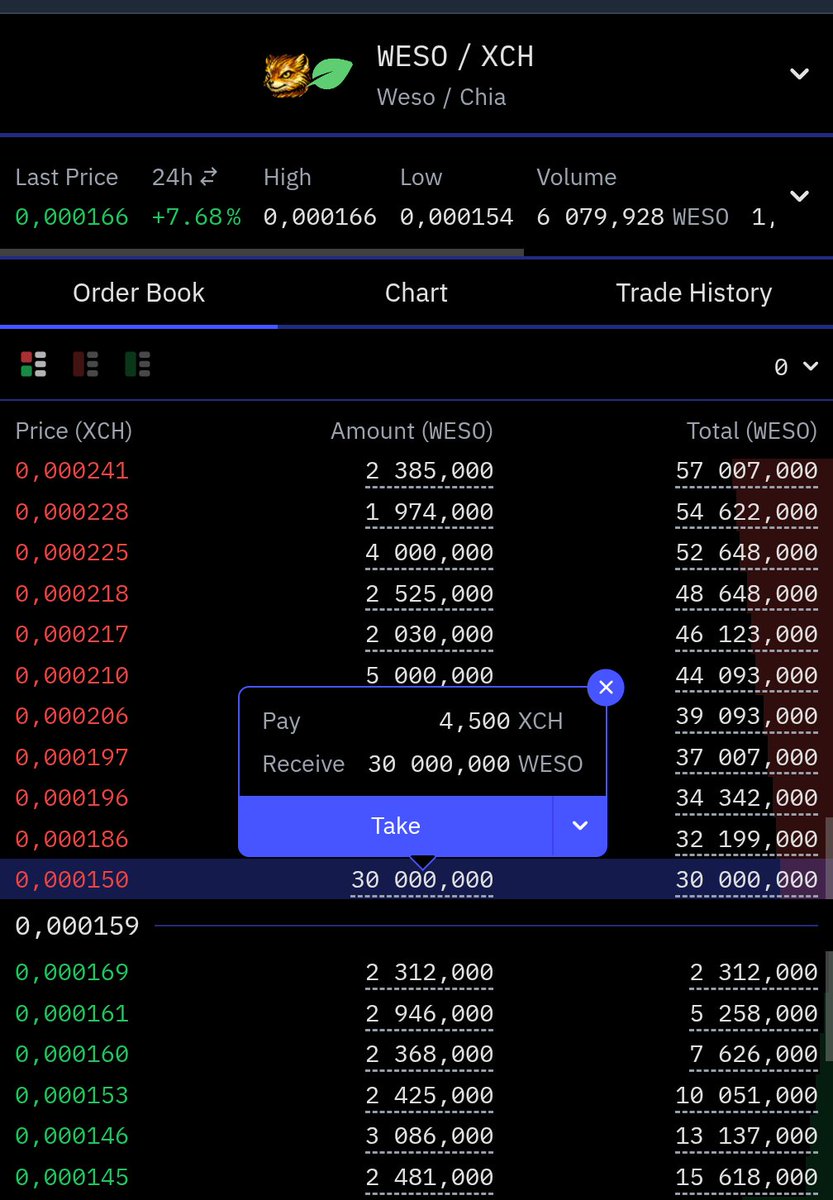The height and width of the screenshot is (1200, 833).
Task: Click the mid price 0,000159
Action: pos(77,927)
